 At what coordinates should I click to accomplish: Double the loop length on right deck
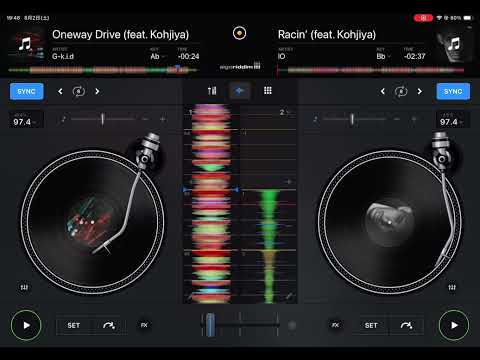(420, 91)
